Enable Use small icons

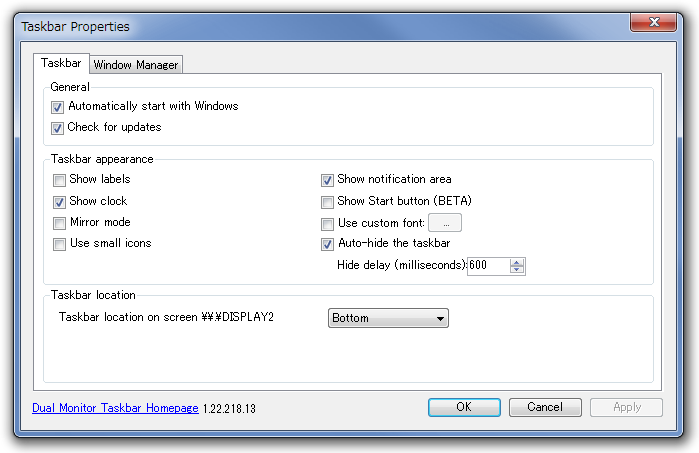59,244
